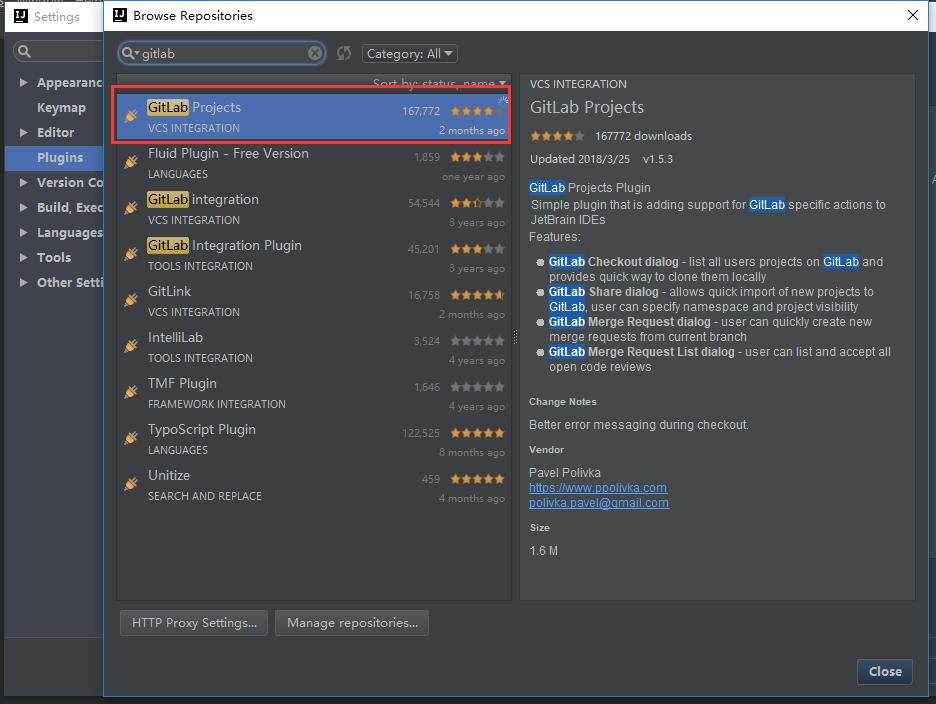Select the GitLab Projects plugin row
This screenshot has height=704, width=936.
pyautogui.click(x=313, y=116)
